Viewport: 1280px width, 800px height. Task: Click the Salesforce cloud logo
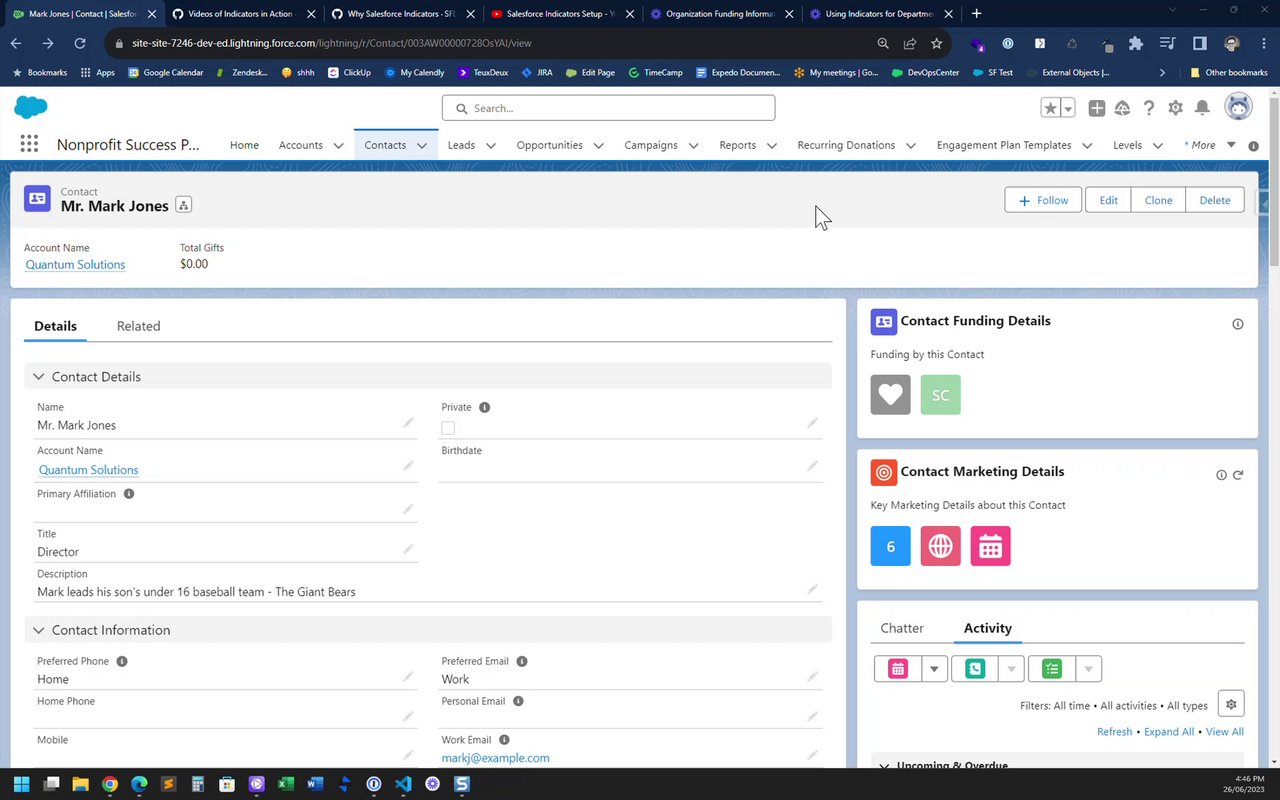(x=31, y=107)
